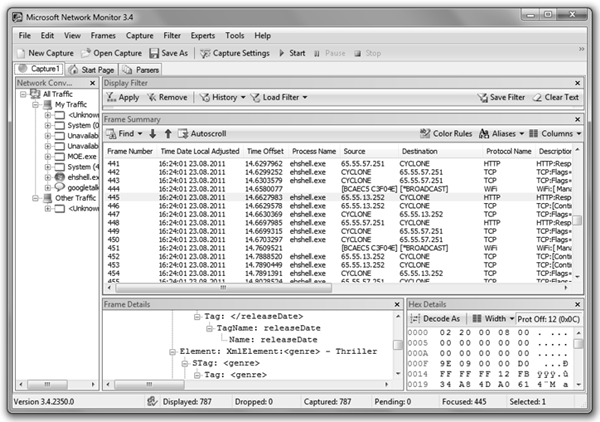600x422 pixels.
Task: Click the Prot Off: 12 button
Action: (548, 319)
